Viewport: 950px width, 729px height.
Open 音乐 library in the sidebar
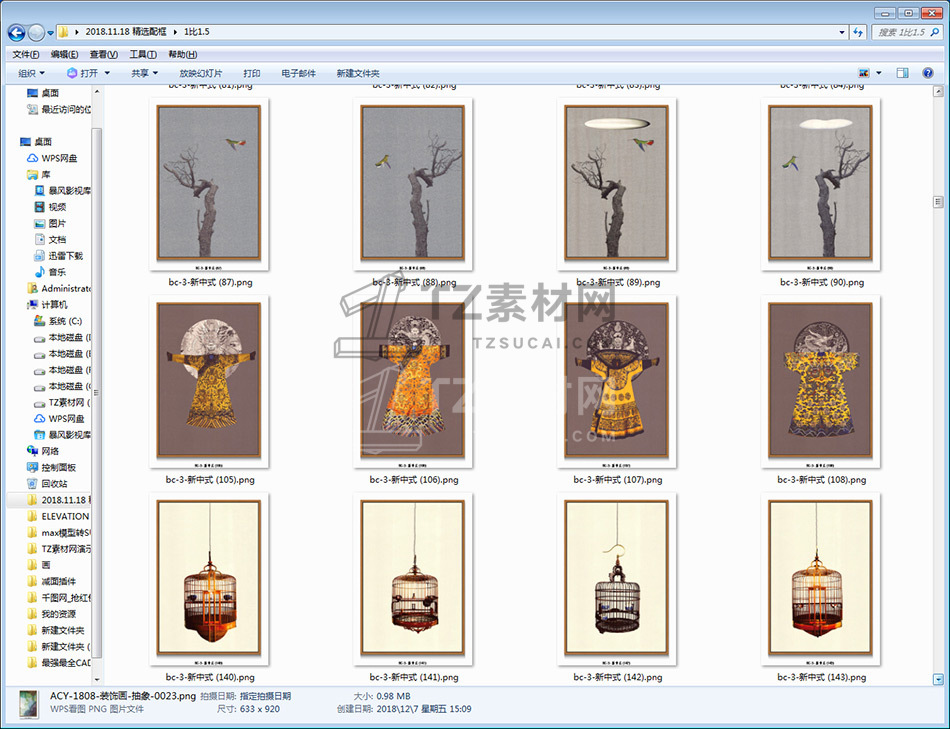[x=57, y=272]
